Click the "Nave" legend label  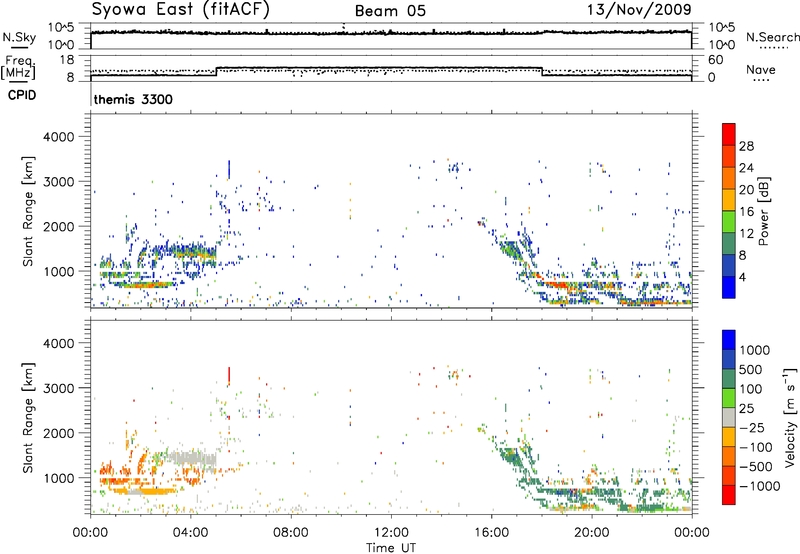(x=761, y=69)
